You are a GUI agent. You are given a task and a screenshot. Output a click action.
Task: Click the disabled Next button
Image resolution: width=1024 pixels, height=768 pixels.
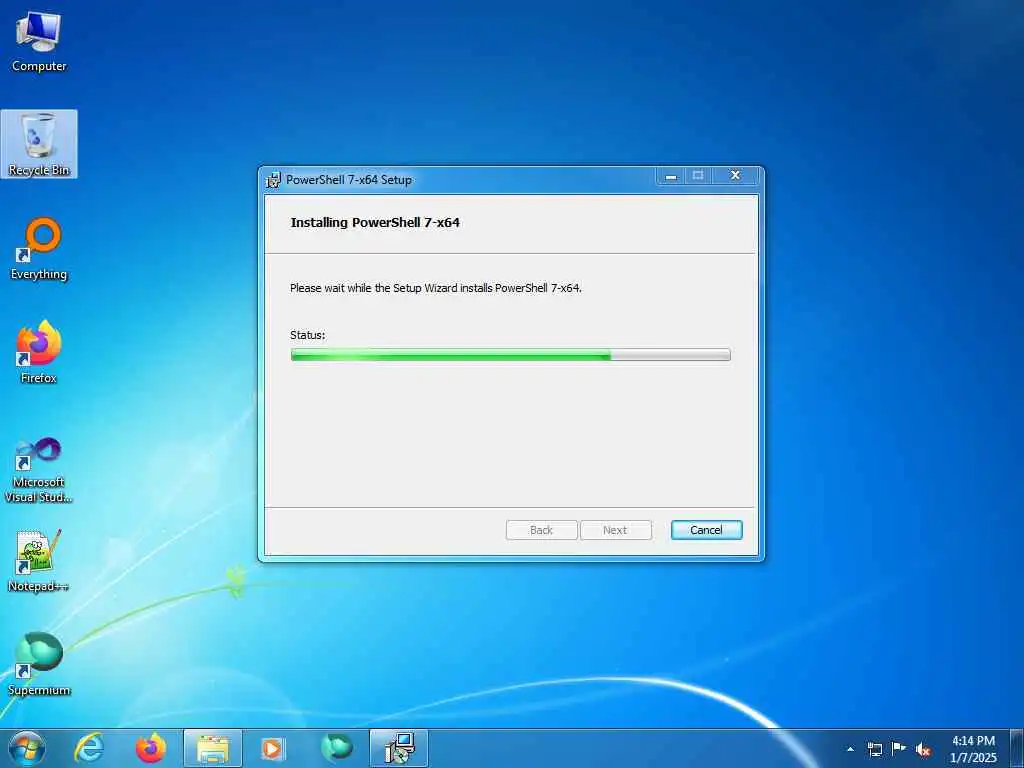(615, 530)
